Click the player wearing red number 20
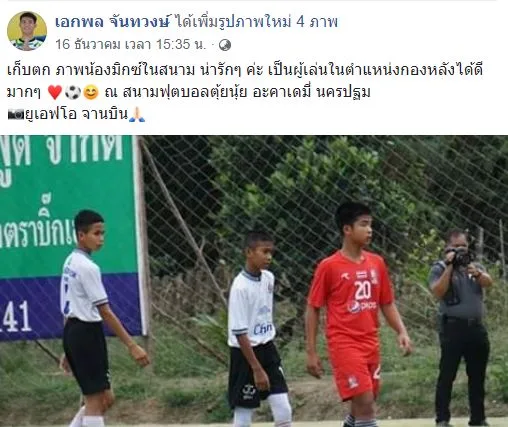Viewport: 508px width, 427px height. pos(357,314)
